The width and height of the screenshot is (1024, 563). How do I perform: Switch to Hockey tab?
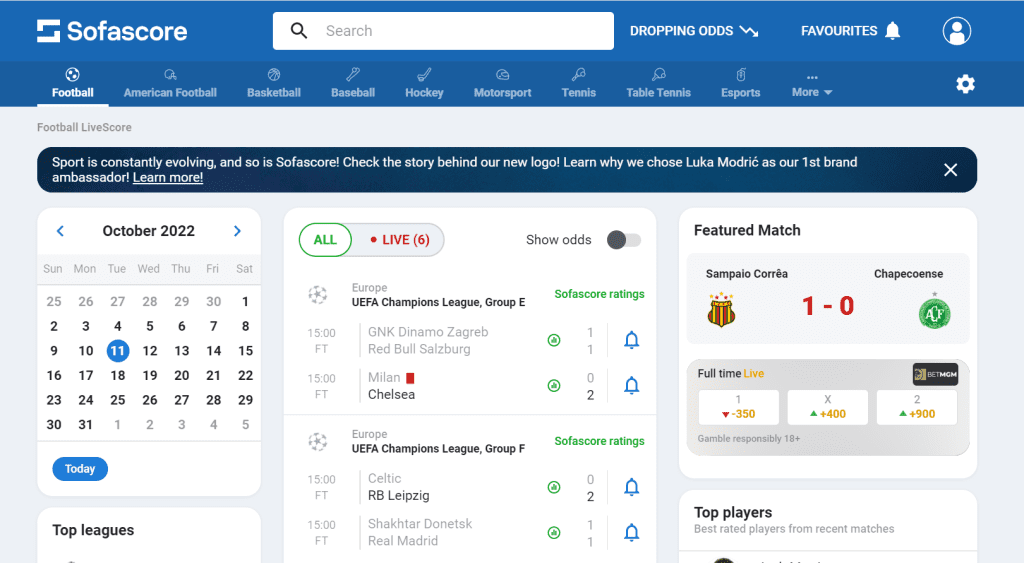click(424, 84)
